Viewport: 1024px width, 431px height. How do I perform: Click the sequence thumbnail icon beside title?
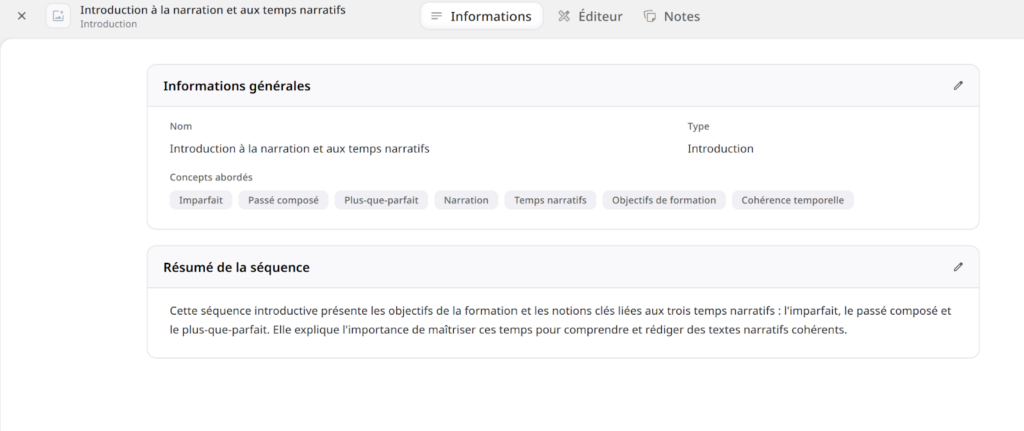click(59, 16)
